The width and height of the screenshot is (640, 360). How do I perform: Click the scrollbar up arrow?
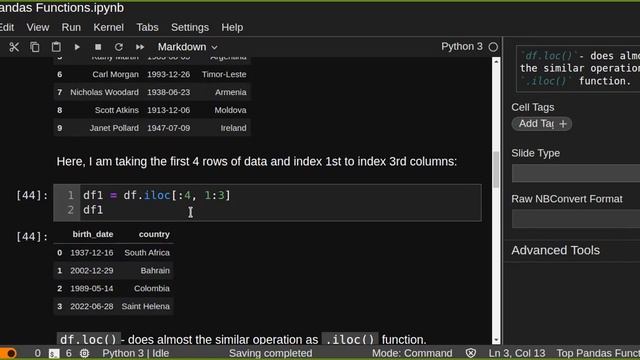[496, 62]
